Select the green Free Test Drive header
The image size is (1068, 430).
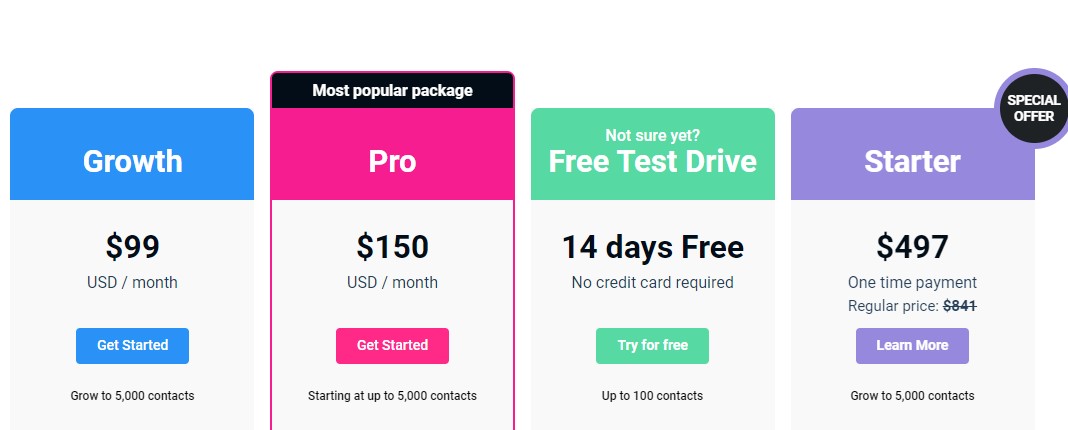point(653,154)
